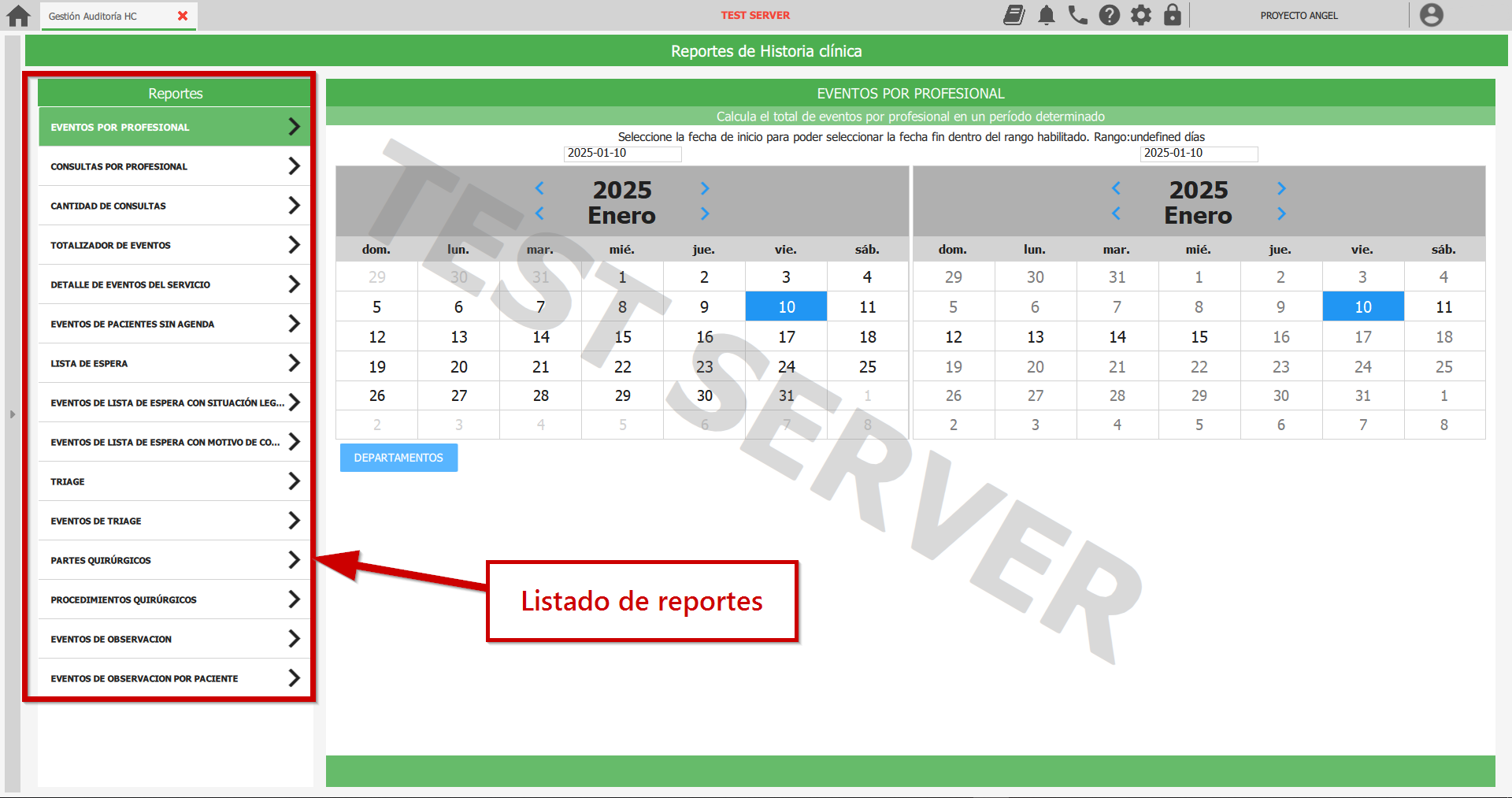Pick day 17 in left calendar
Image resolution: width=1512 pixels, height=798 pixels.
[786, 337]
